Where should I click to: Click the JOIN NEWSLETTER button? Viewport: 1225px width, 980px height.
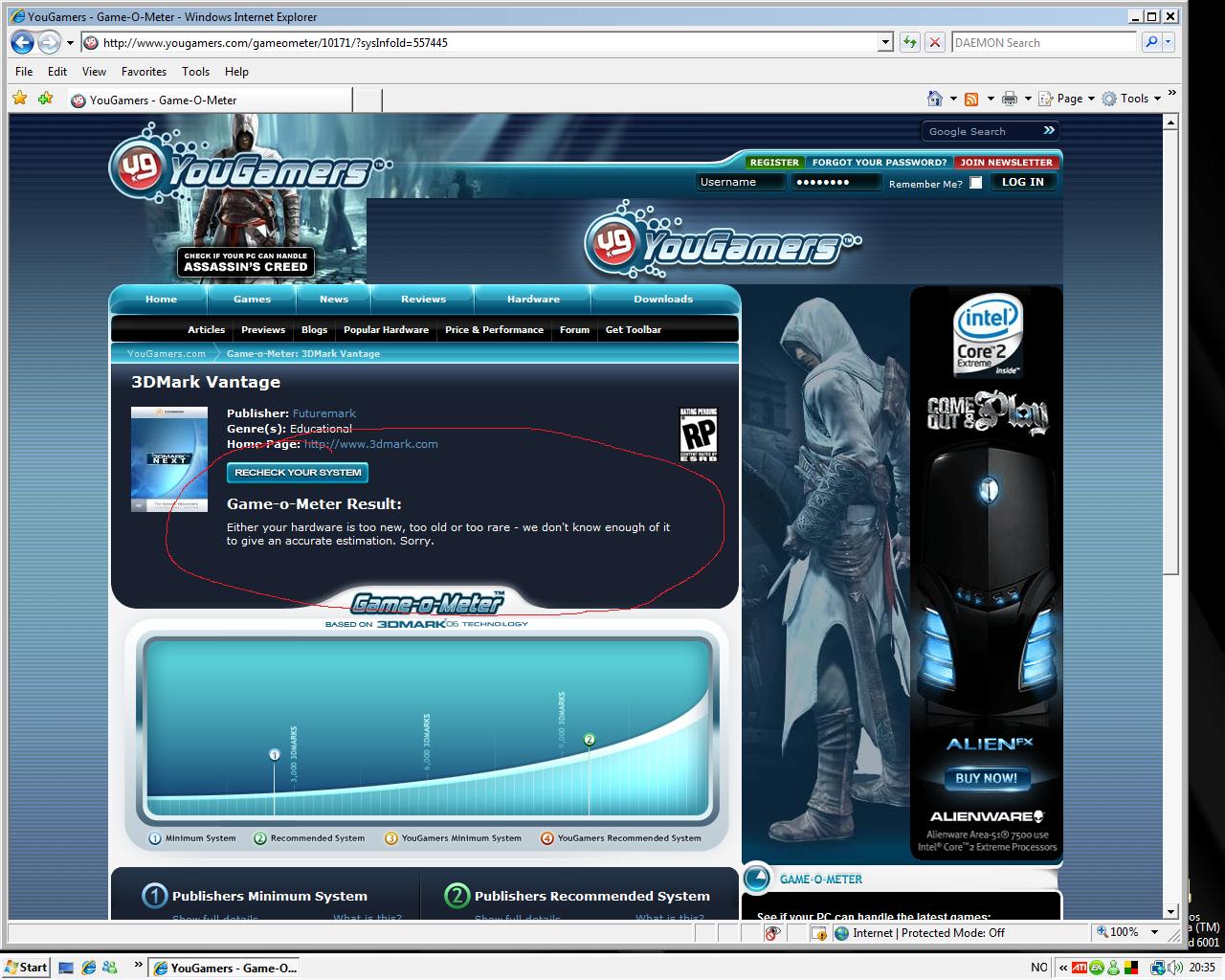(x=1006, y=163)
